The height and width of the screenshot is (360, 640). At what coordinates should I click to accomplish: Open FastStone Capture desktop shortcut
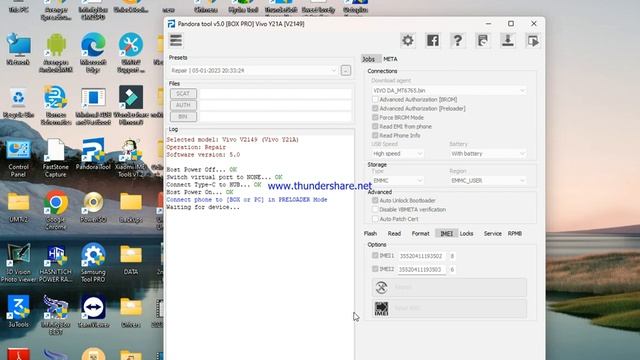[x=56, y=158]
